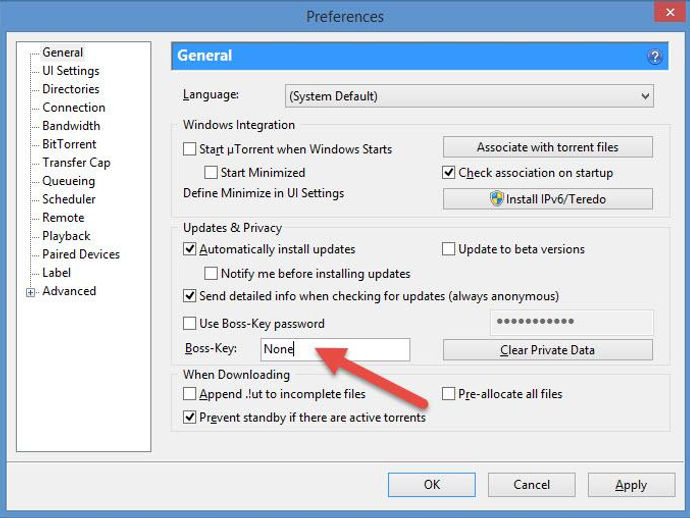The width and height of the screenshot is (690, 518).
Task: Uncheck Check association on startup
Action: (x=448, y=172)
